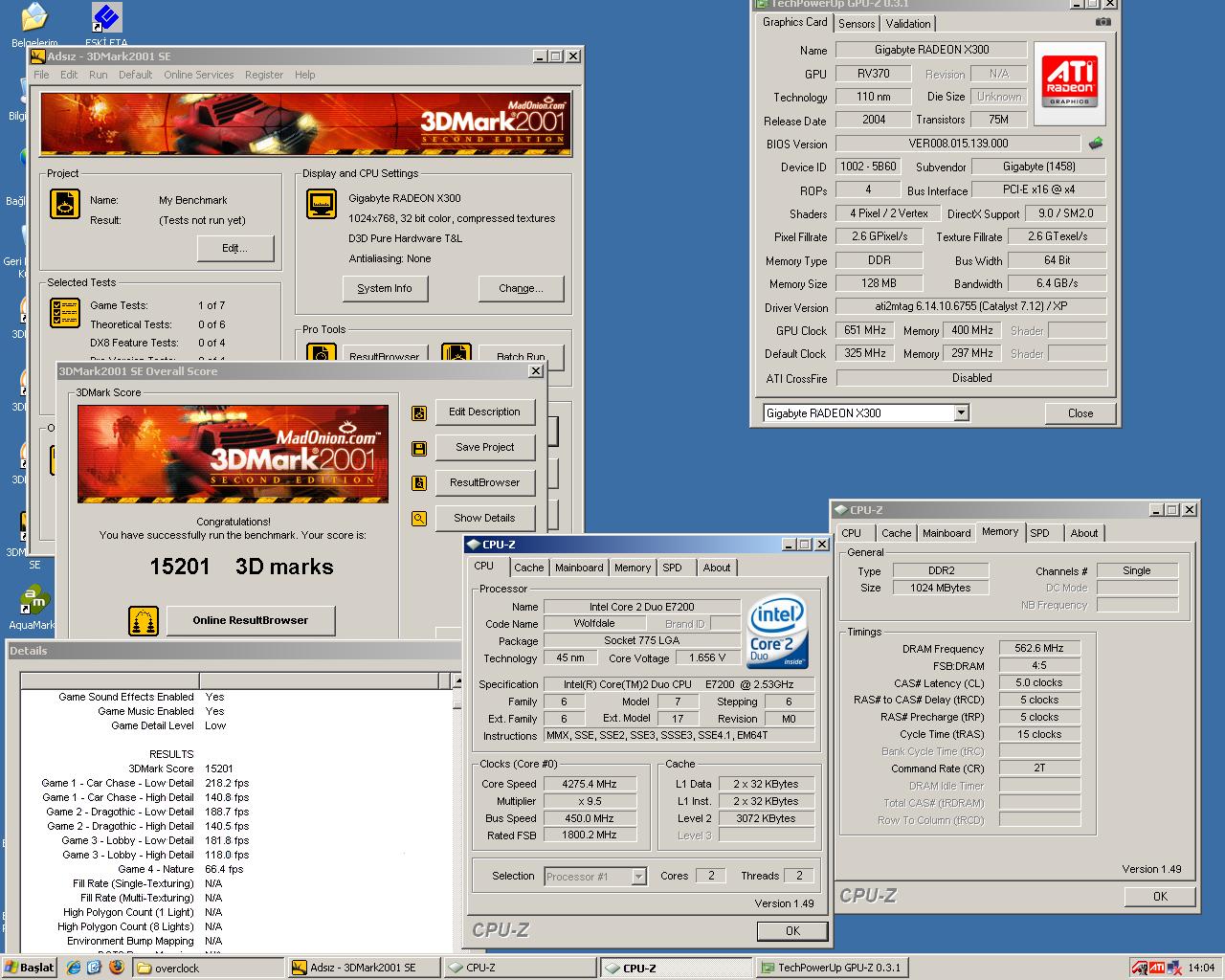
Task: Click the System Info button
Action: 385,289
